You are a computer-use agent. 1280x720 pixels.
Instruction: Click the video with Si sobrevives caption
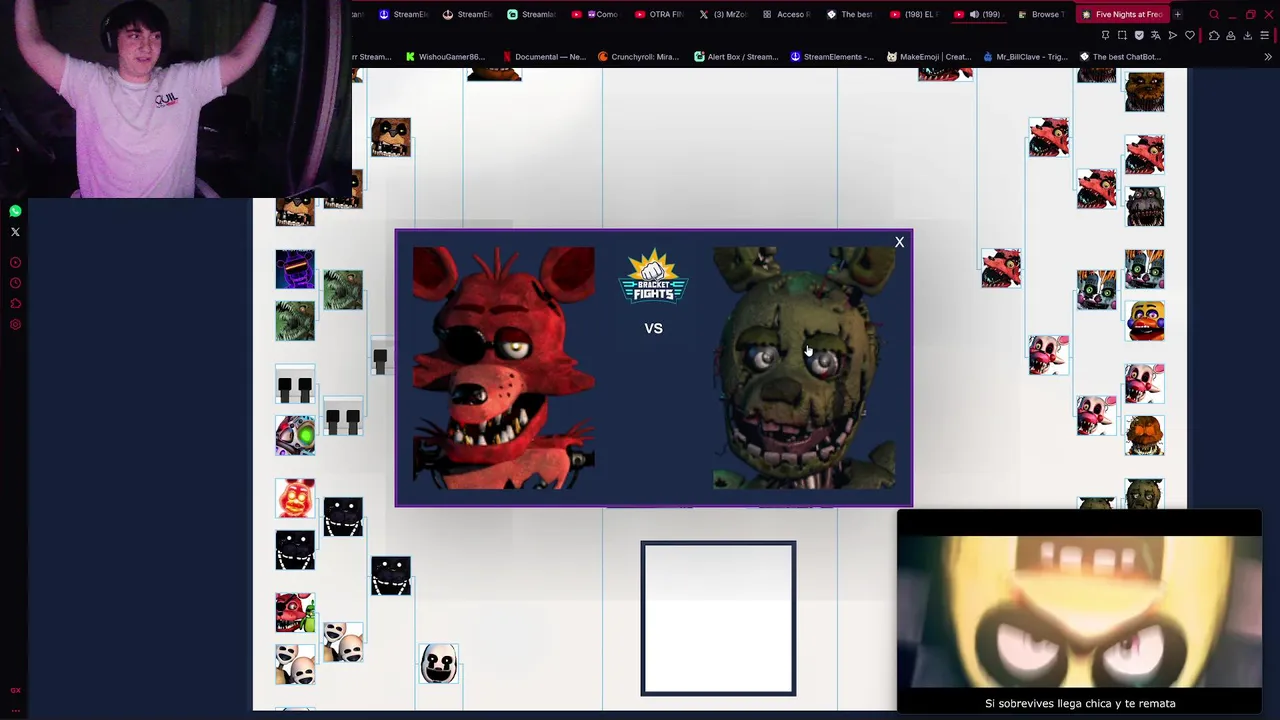point(1080,612)
